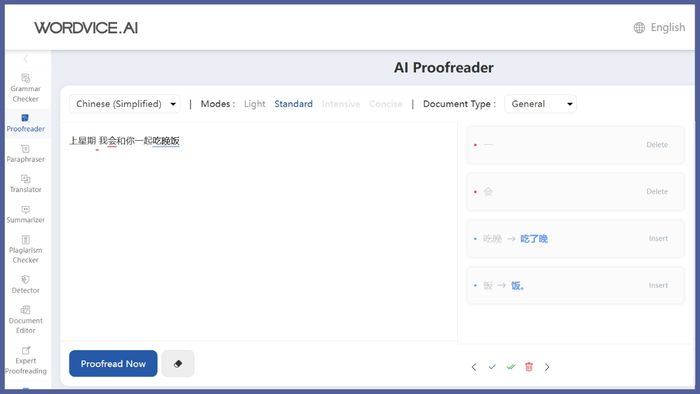Go to previous suggestion arrow
The image size is (700, 394).
(x=474, y=367)
